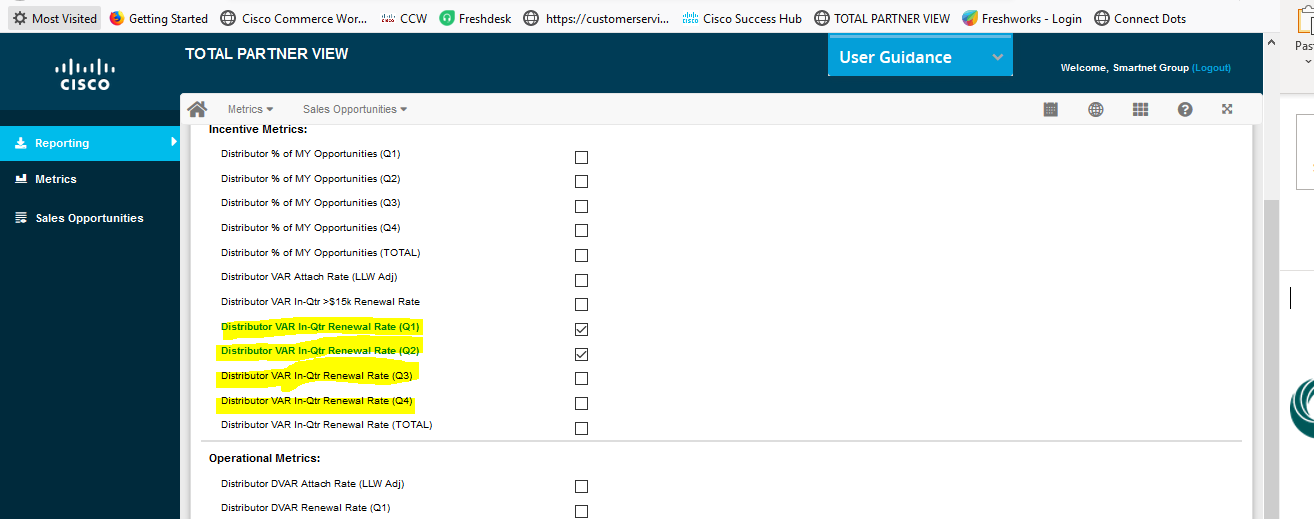The width and height of the screenshot is (1314, 519).
Task: Open the Metrics dropdown menu
Action: click(250, 109)
